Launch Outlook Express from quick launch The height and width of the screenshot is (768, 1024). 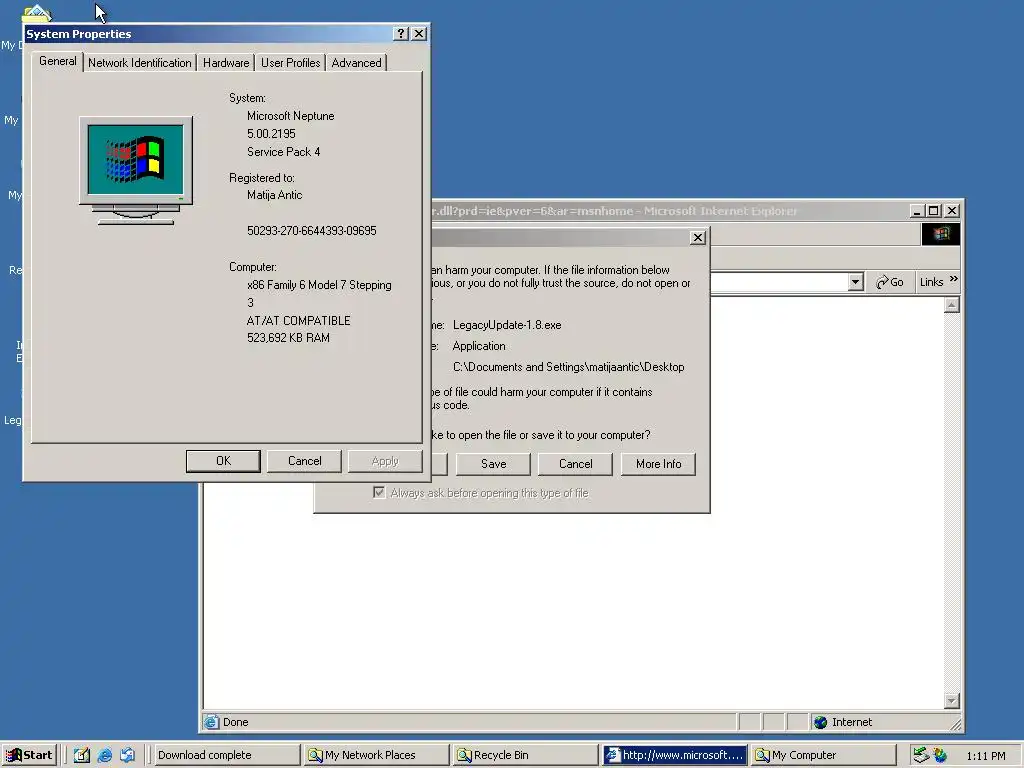[x=127, y=755]
